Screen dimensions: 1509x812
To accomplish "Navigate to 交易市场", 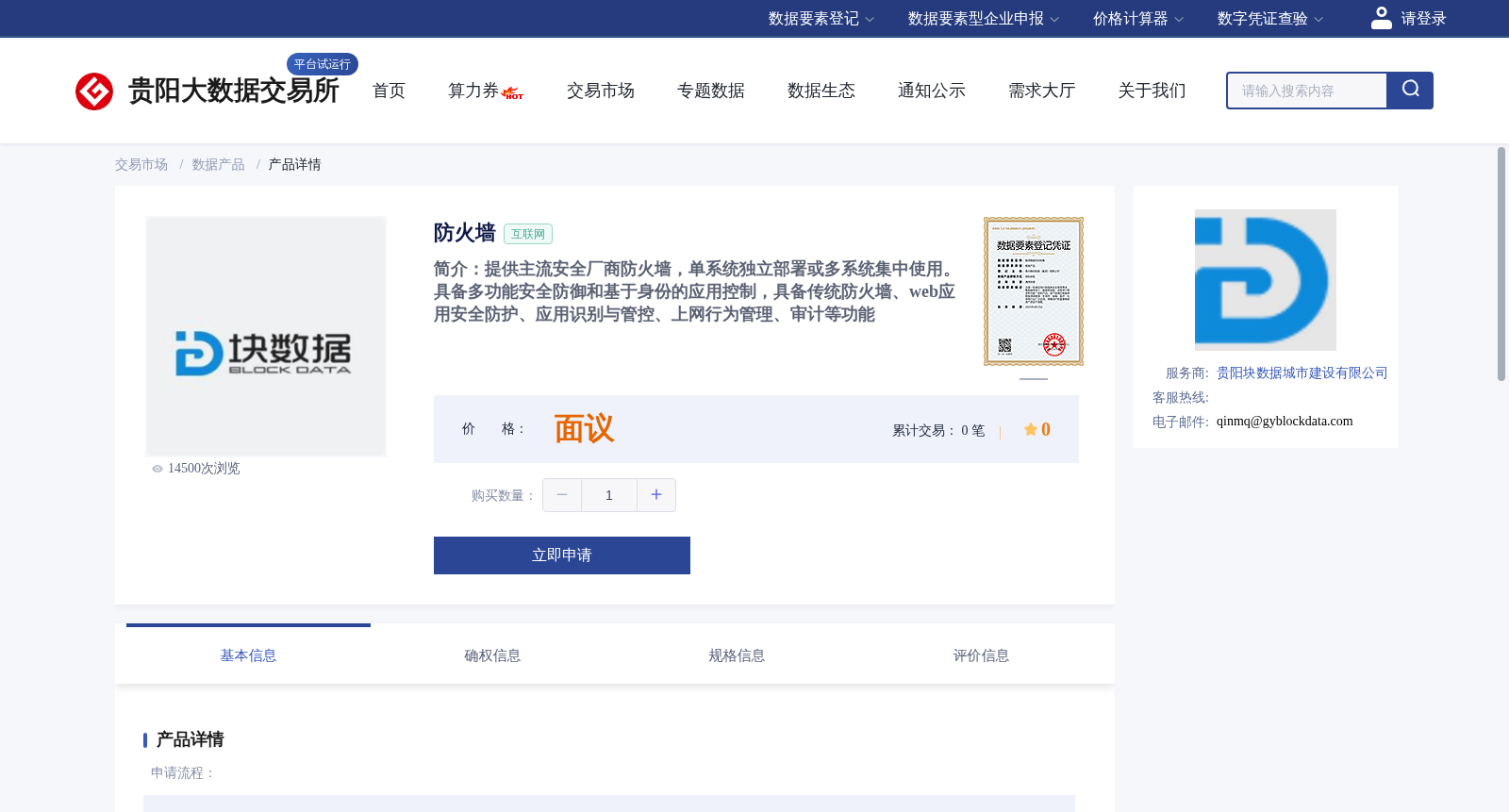I will pos(601,91).
